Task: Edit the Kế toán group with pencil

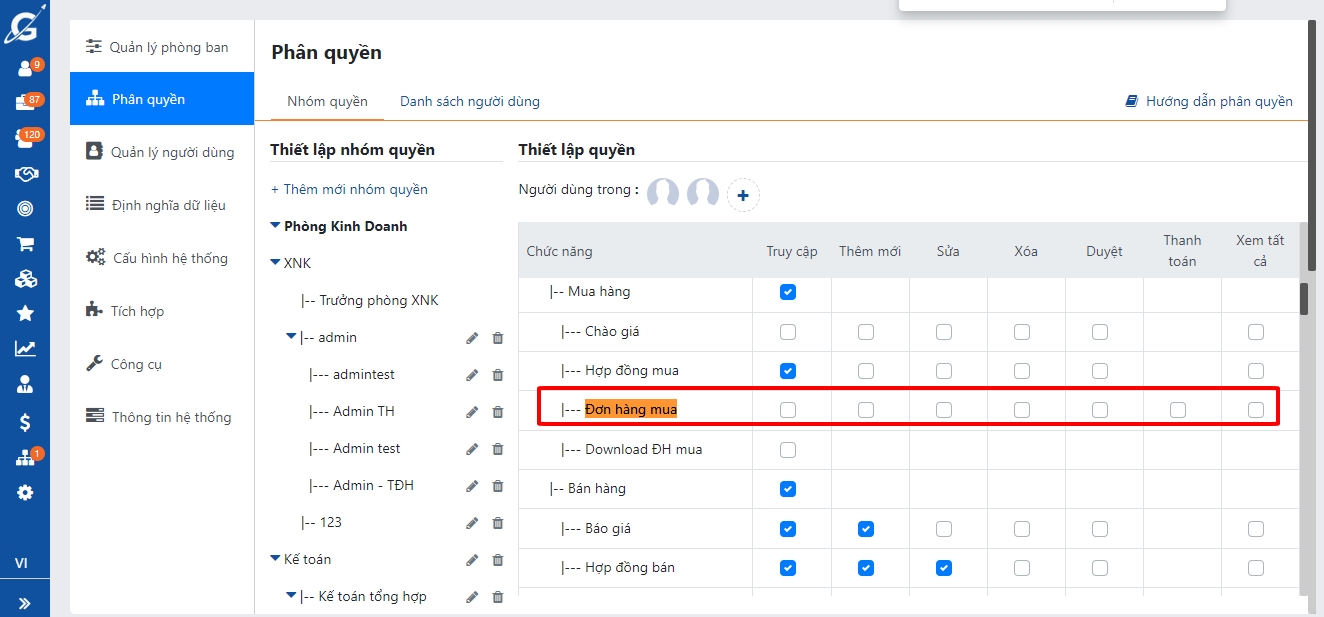Action: pyautogui.click(x=472, y=560)
